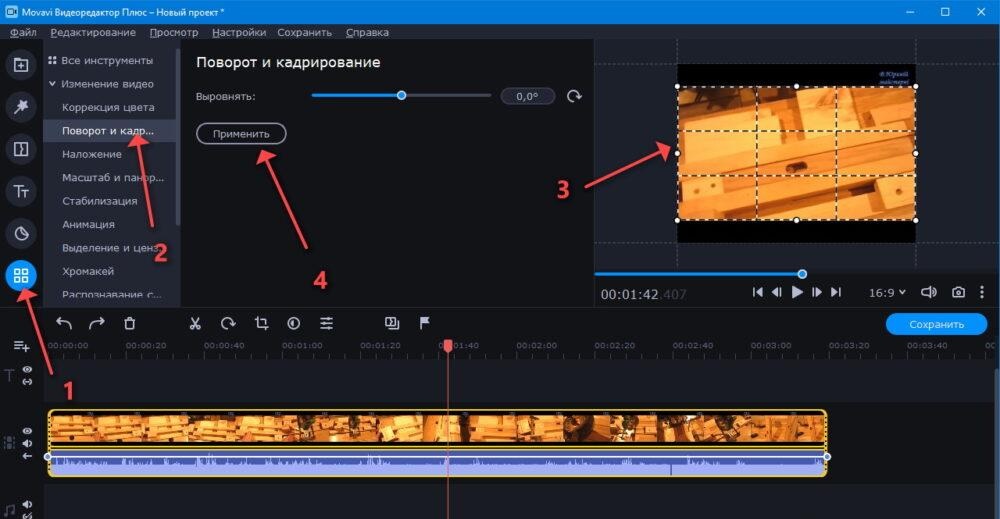This screenshot has width=1000, height=519.
Task: Open the Файл menu
Action: pos(23,32)
